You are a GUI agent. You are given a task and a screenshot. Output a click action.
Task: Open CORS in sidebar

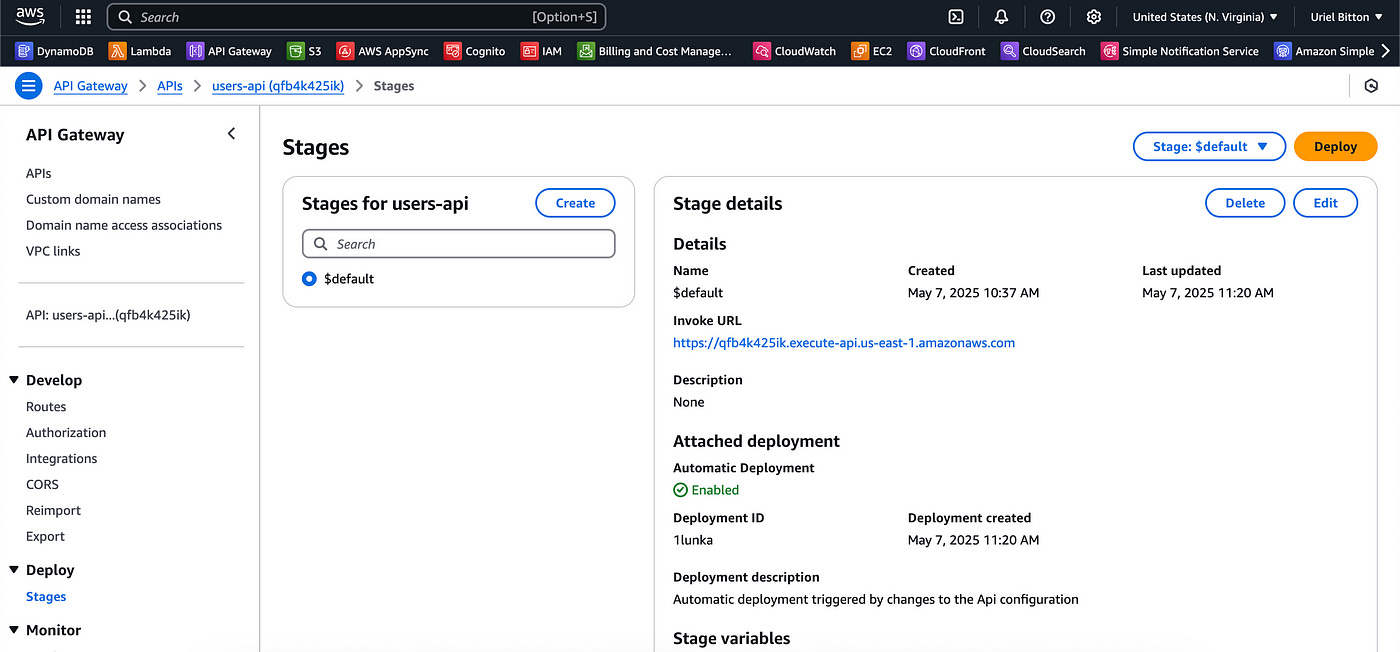point(42,485)
